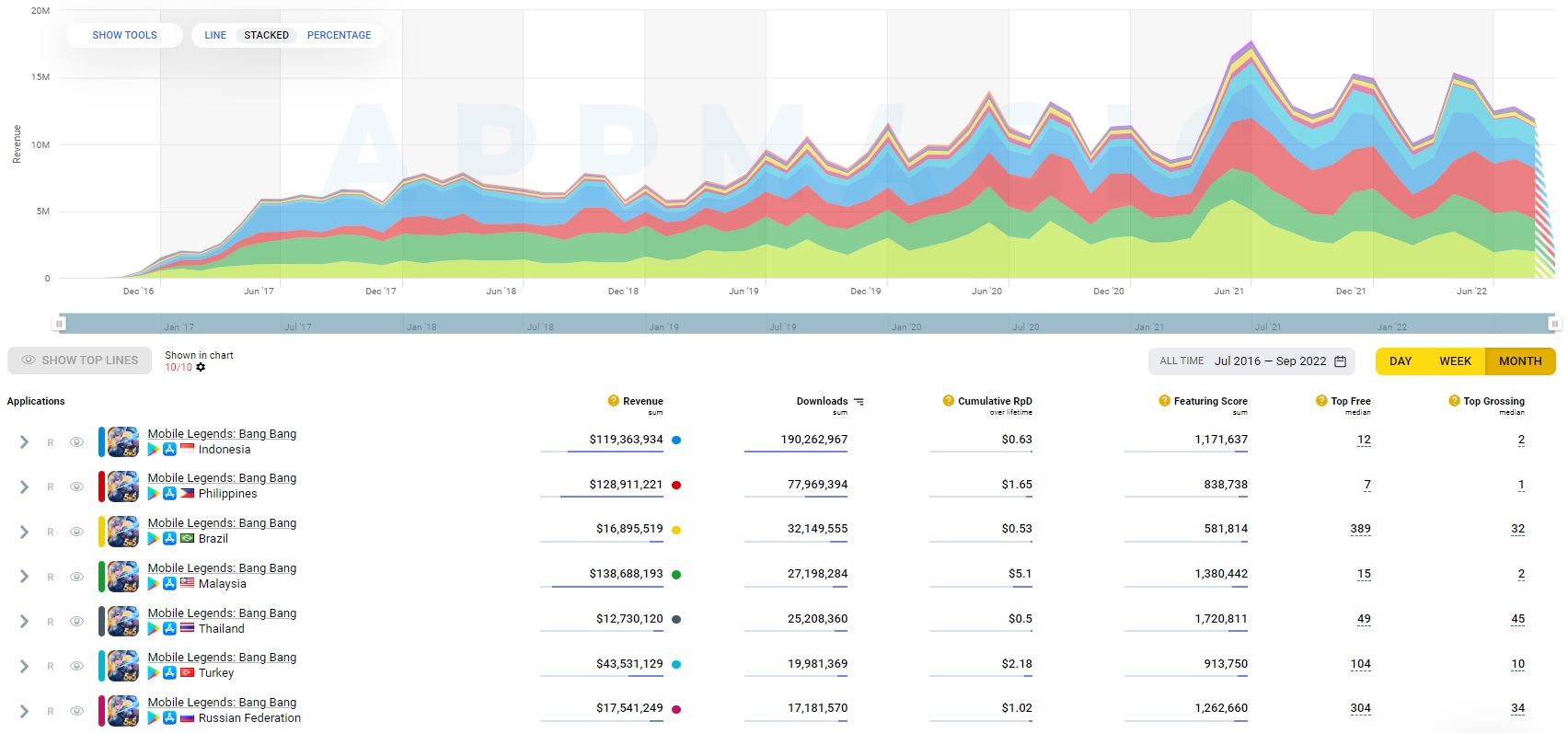Viewport: 1568px width, 733px height.
Task: Click the help icon beside Revenue header
Action: [614, 401]
